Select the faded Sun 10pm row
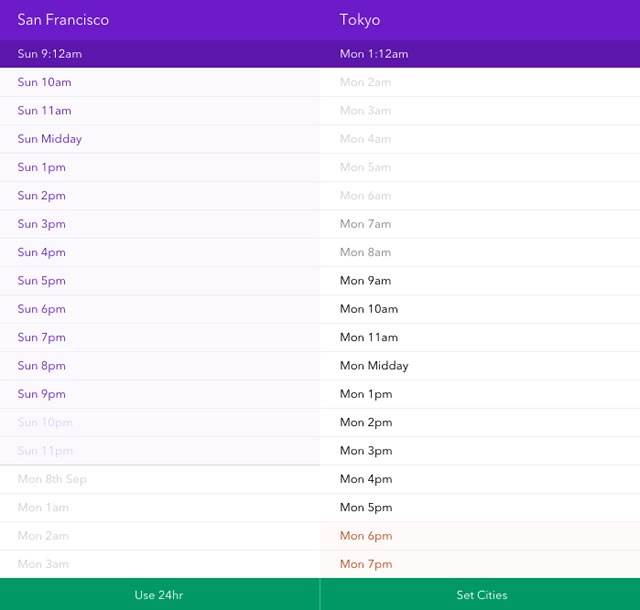The image size is (640, 610). 160,422
